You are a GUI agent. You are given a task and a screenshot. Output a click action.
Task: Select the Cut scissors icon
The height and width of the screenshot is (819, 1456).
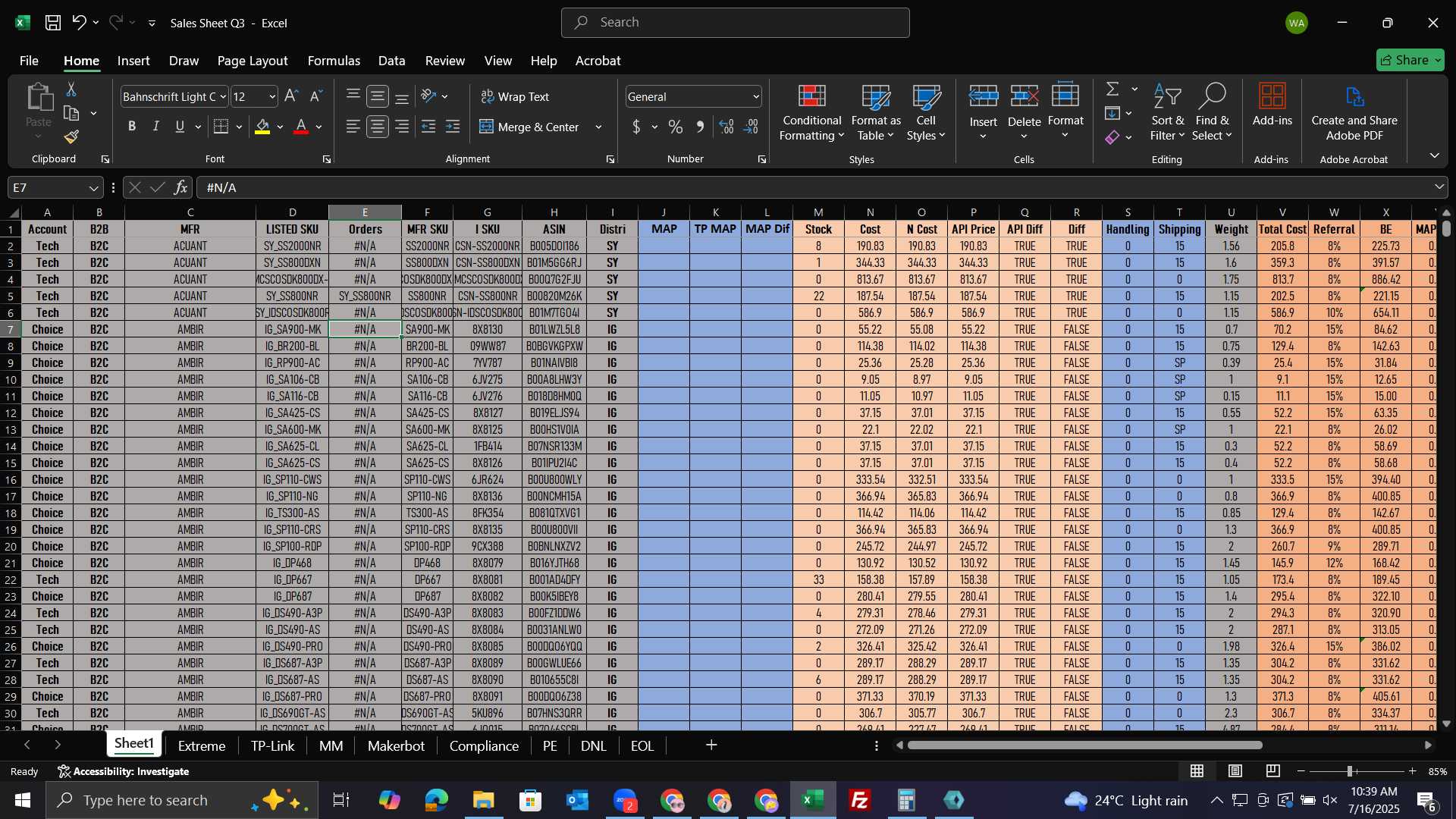71,89
